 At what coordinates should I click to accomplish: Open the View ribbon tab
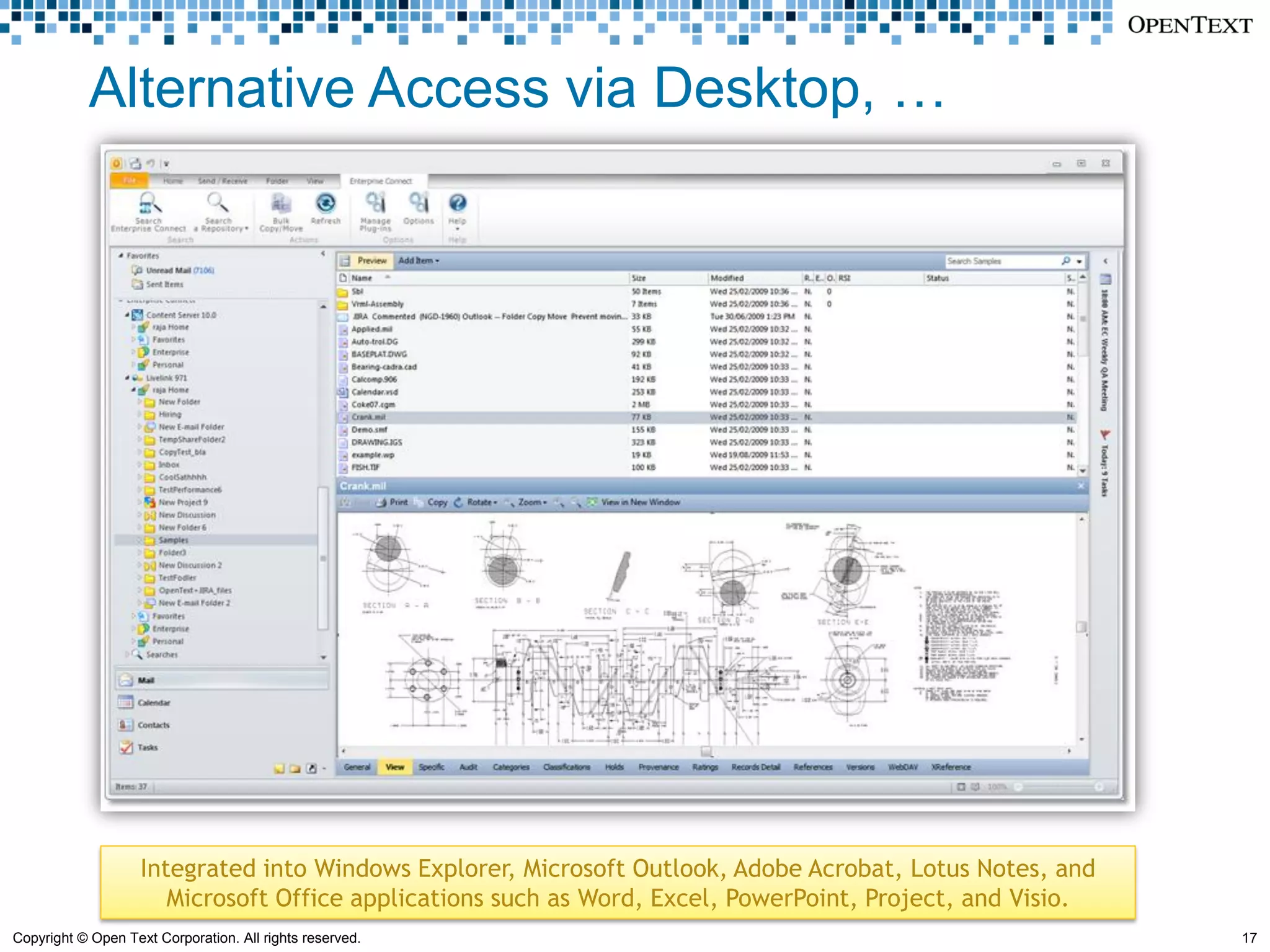315,181
